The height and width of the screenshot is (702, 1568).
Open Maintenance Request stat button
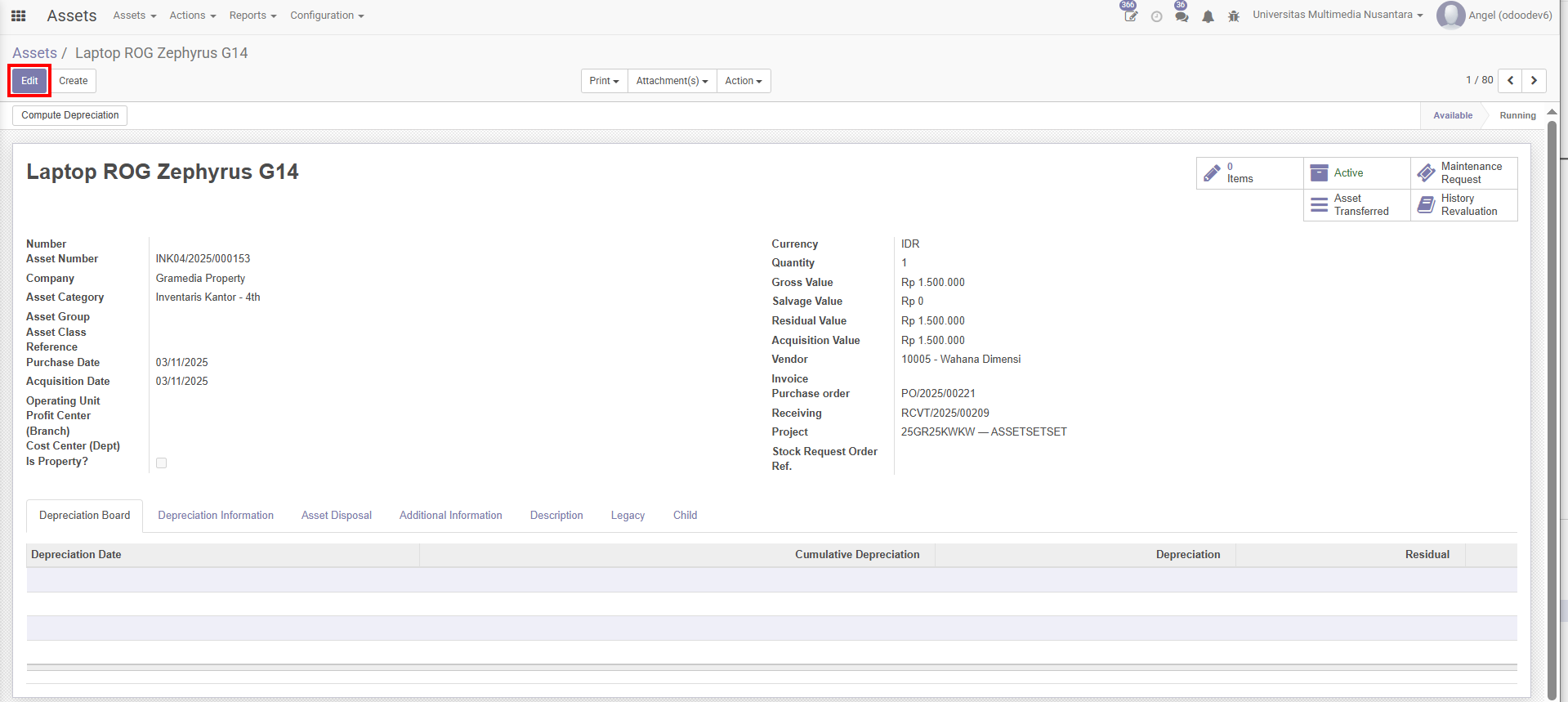[1463, 172]
